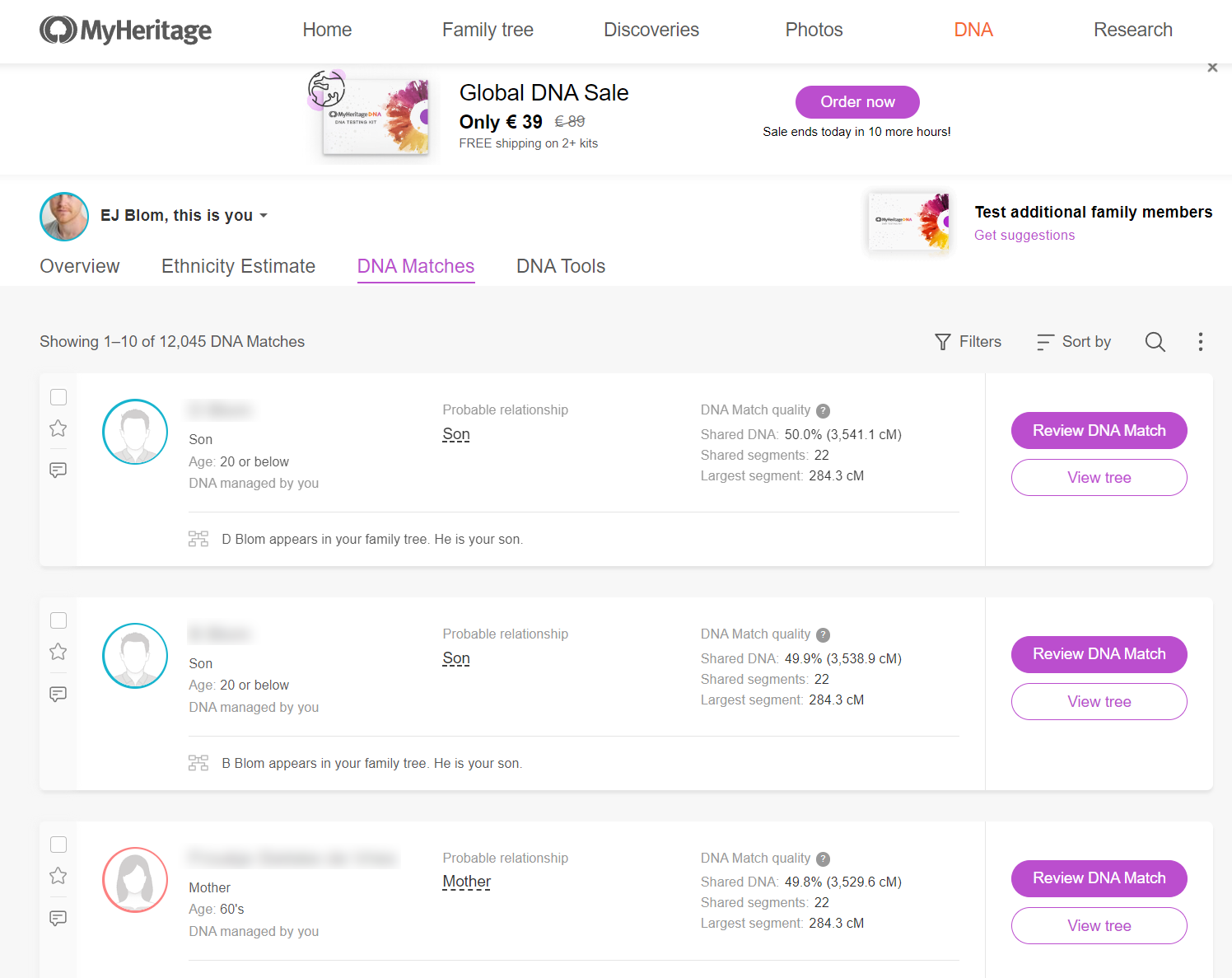Add a note to D Blom match
1232x978 pixels.
click(58, 470)
